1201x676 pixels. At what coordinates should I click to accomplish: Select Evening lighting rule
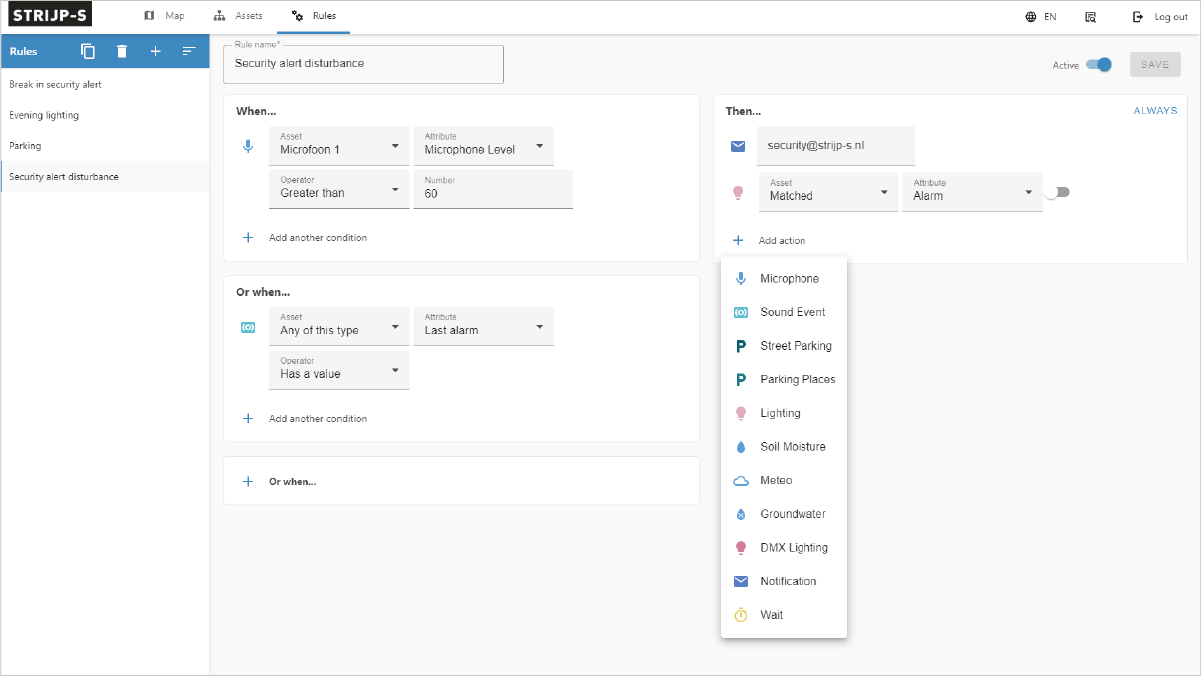(x=105, y=115)
